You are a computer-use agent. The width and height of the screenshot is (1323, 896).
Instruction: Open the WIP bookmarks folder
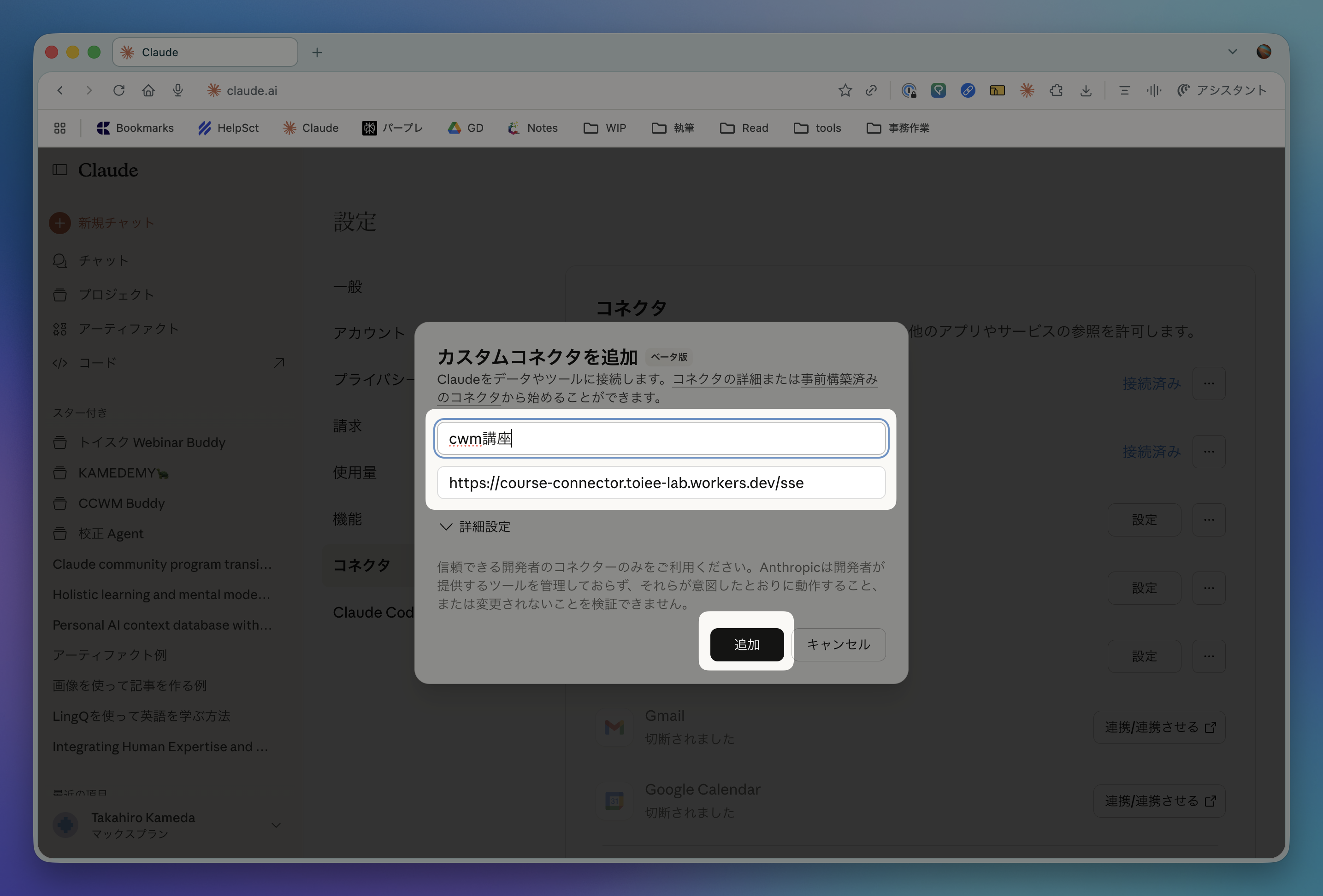coord(605,128)
